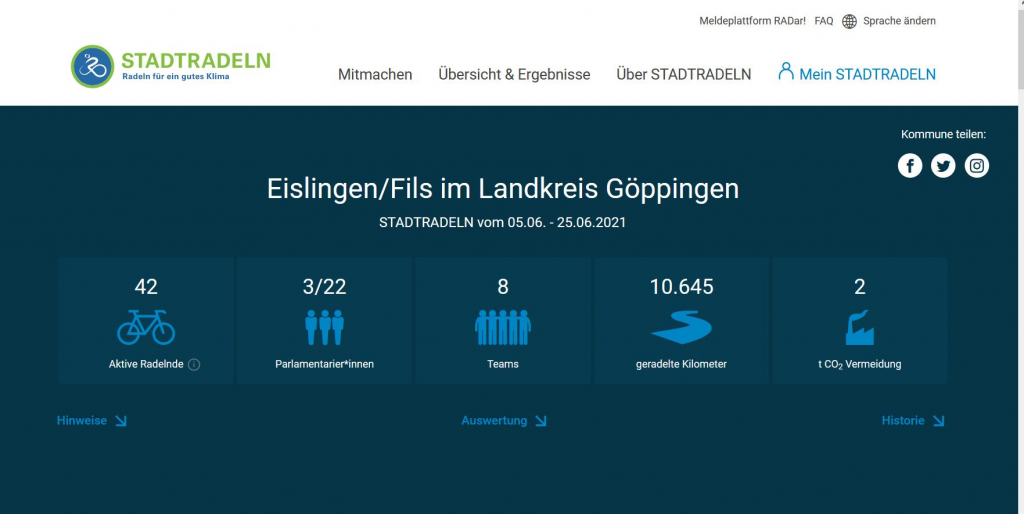
Task: Open the Meldeplattform RADar! link
Action: tap(751, 21)
